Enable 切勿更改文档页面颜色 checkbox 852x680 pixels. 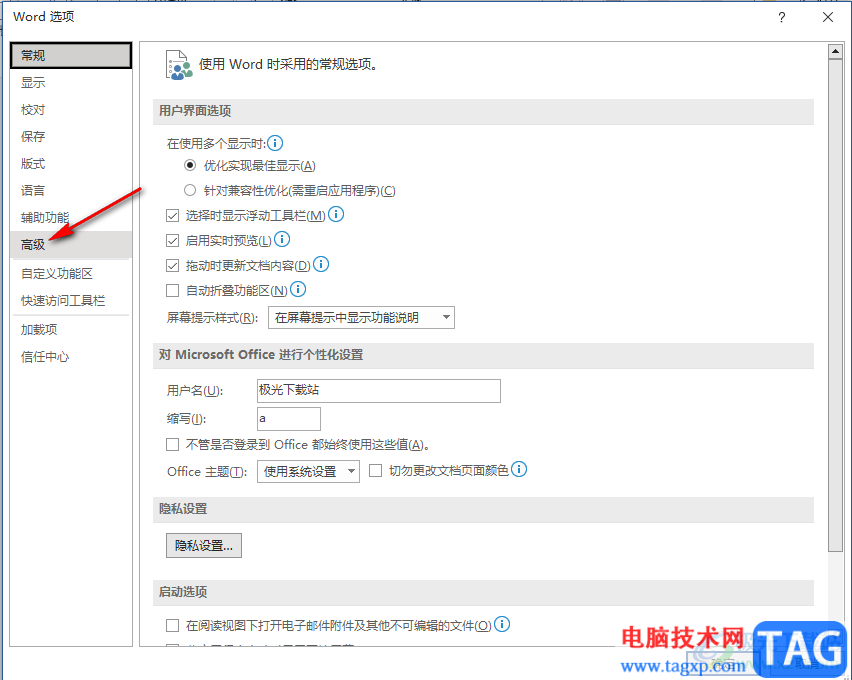tap(375, 471)
